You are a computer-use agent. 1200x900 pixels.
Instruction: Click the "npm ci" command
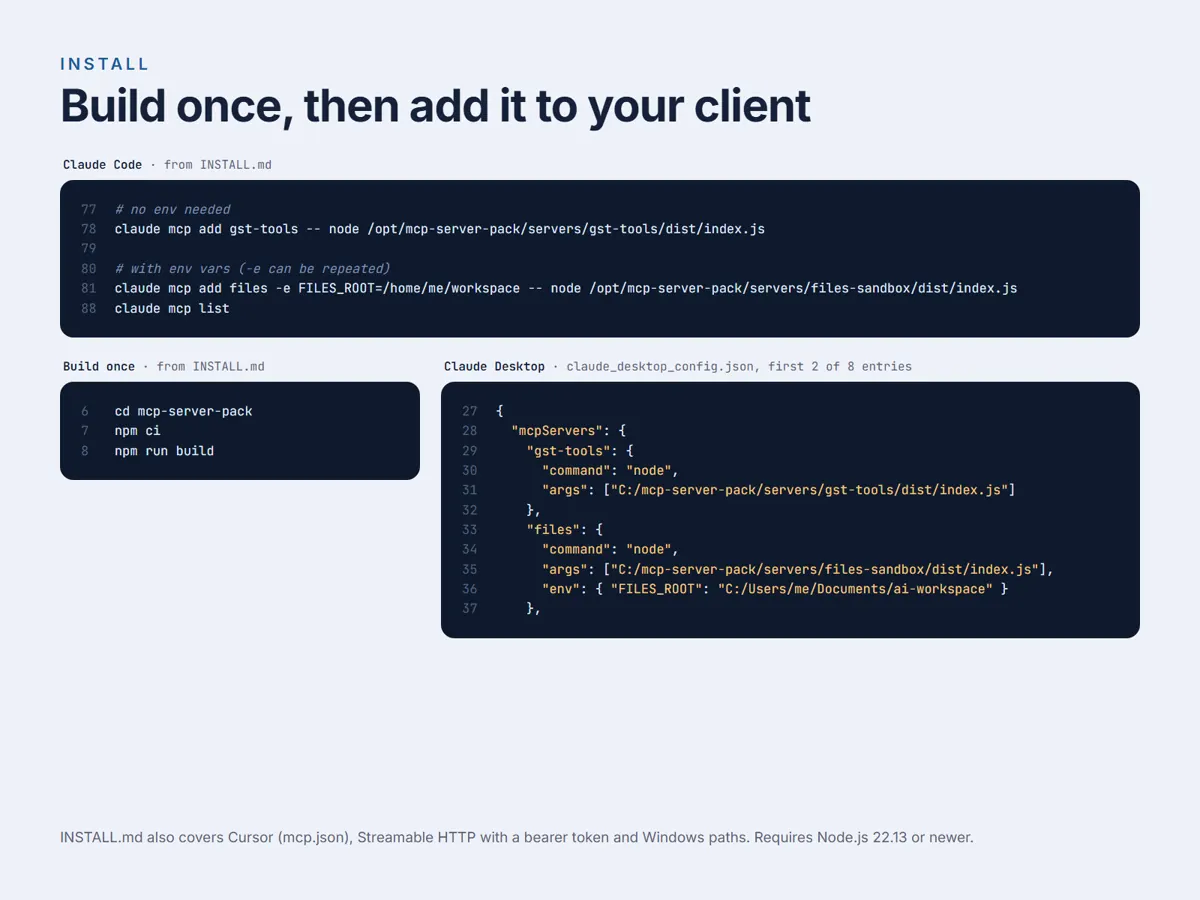tap(138, 431)
